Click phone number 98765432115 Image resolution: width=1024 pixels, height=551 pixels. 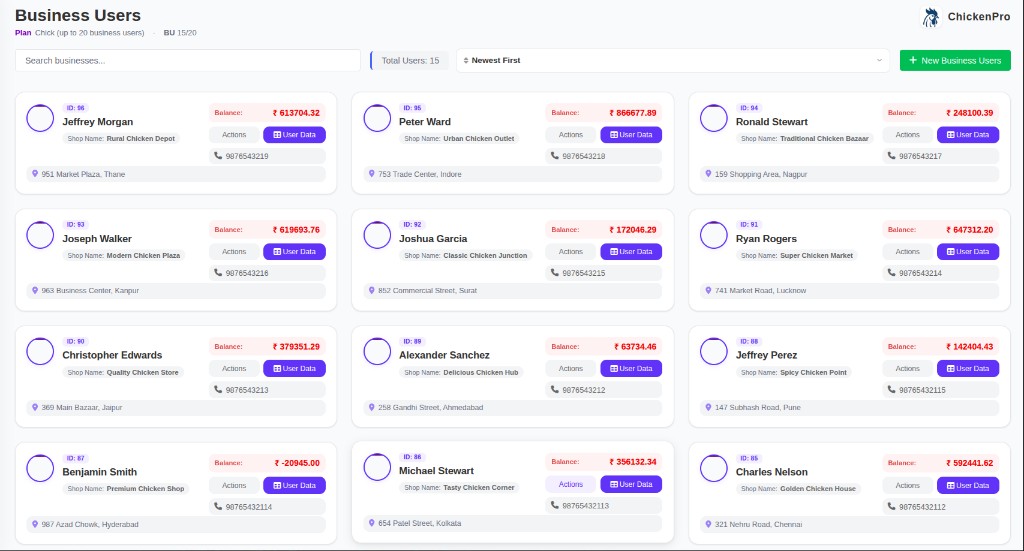pos(922,390)
